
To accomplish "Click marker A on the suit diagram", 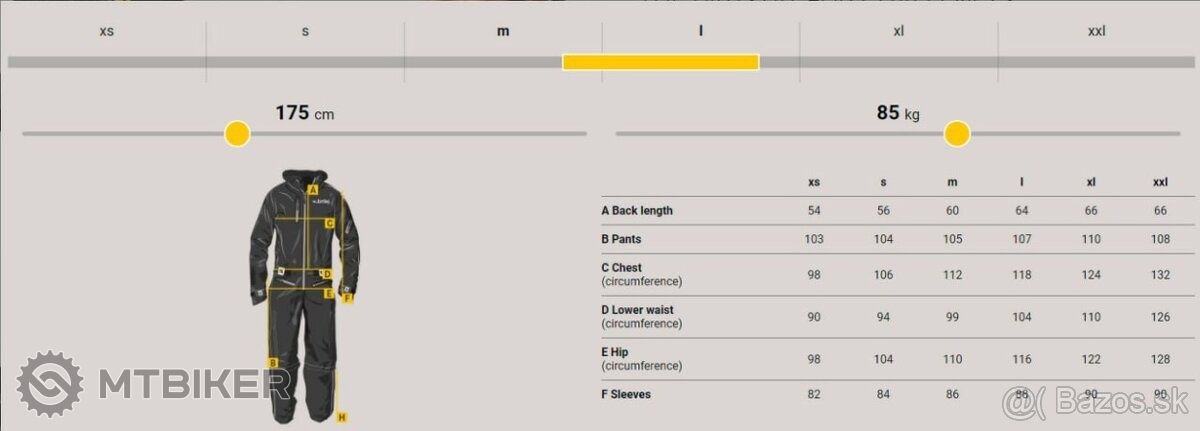I will click(x=313, y=188).
